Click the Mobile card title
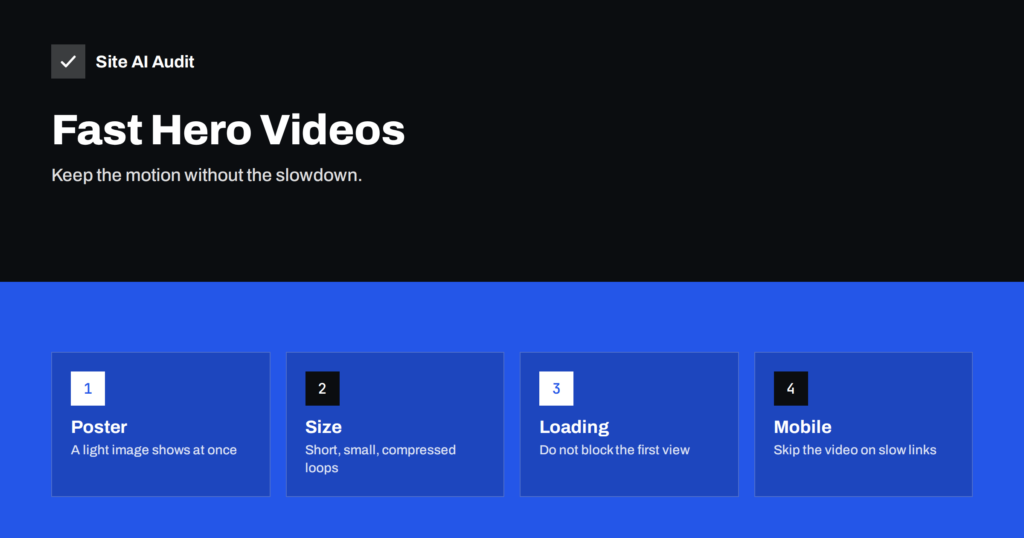 802,427
